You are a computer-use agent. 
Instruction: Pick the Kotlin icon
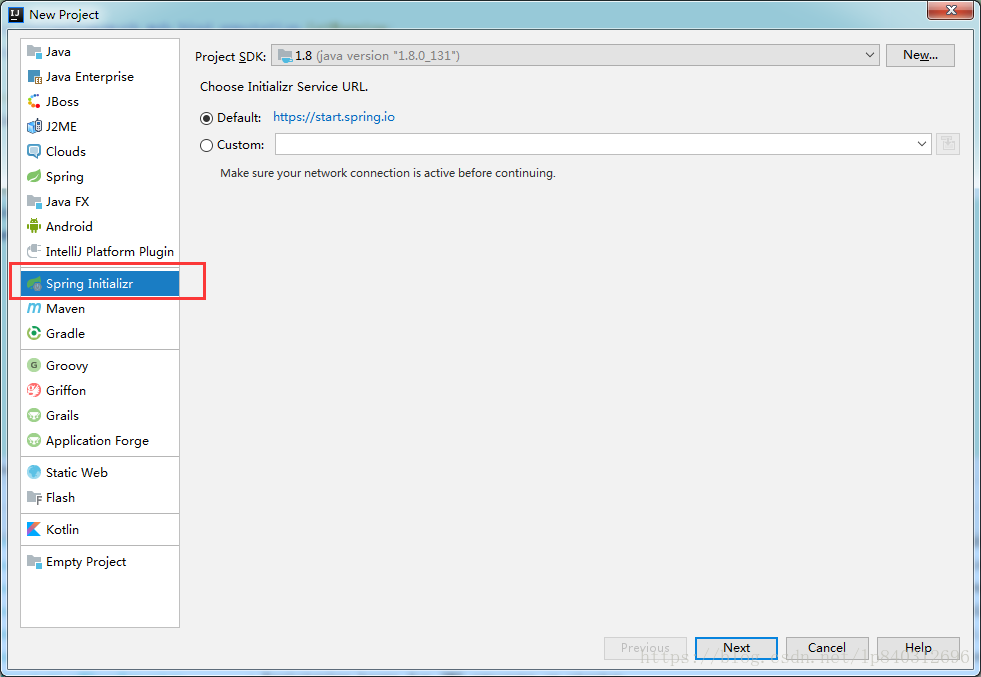coord(34,529)
